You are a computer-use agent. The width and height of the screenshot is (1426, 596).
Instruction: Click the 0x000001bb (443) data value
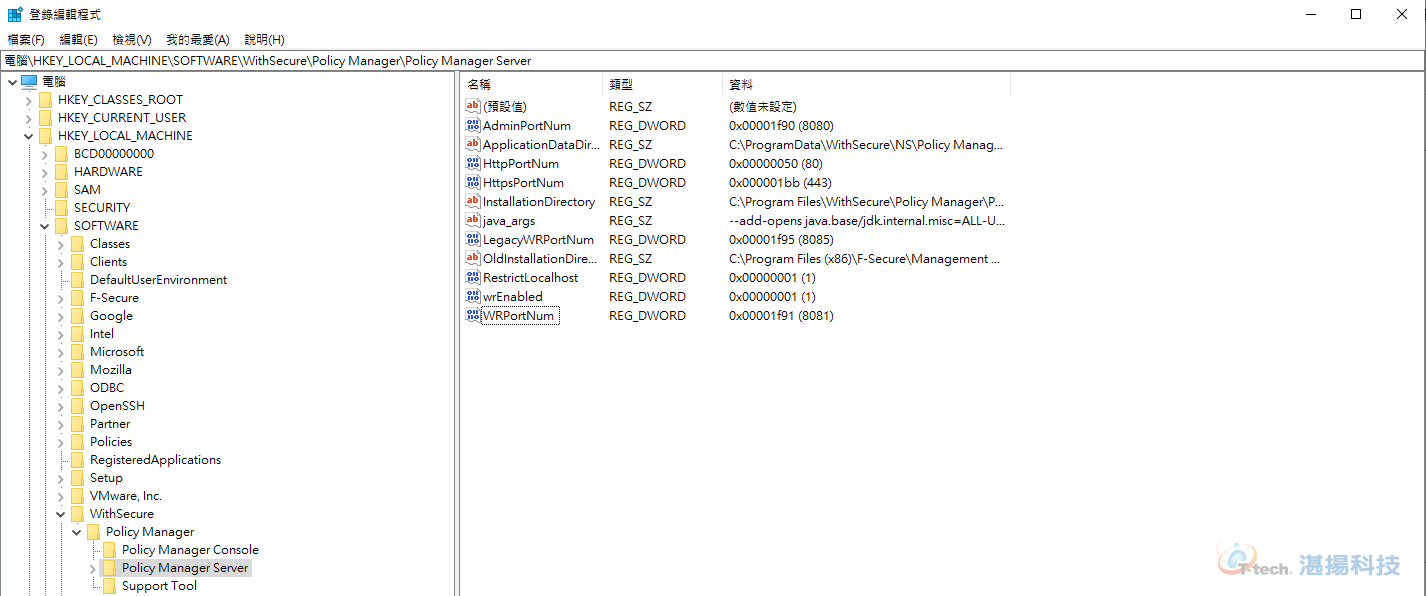[x=780, y=183]
